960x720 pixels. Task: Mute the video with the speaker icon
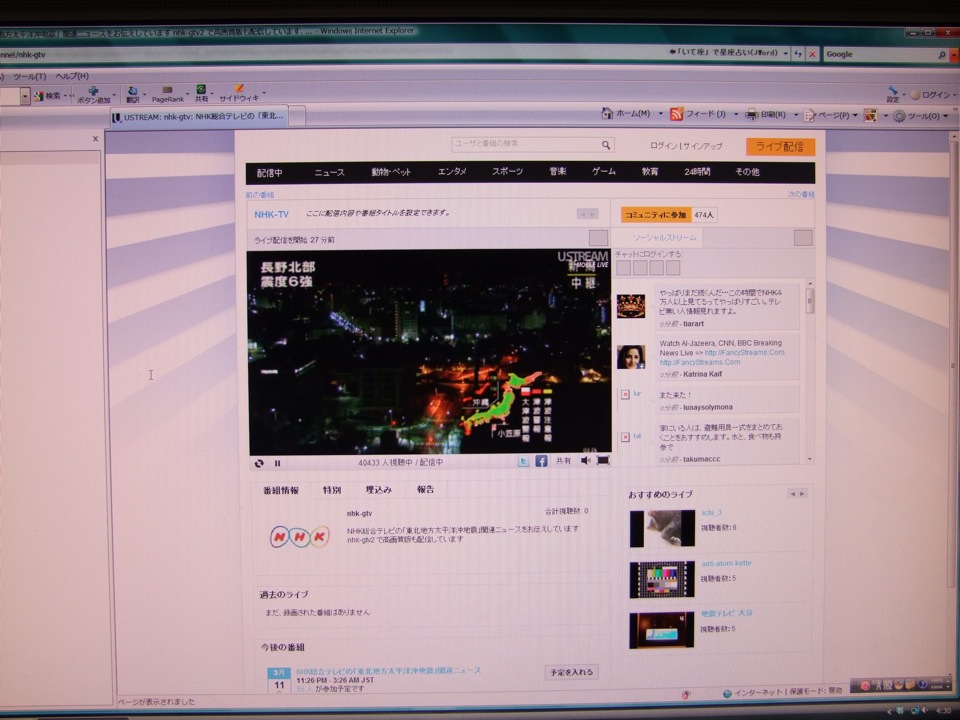(x=585, y=460)
